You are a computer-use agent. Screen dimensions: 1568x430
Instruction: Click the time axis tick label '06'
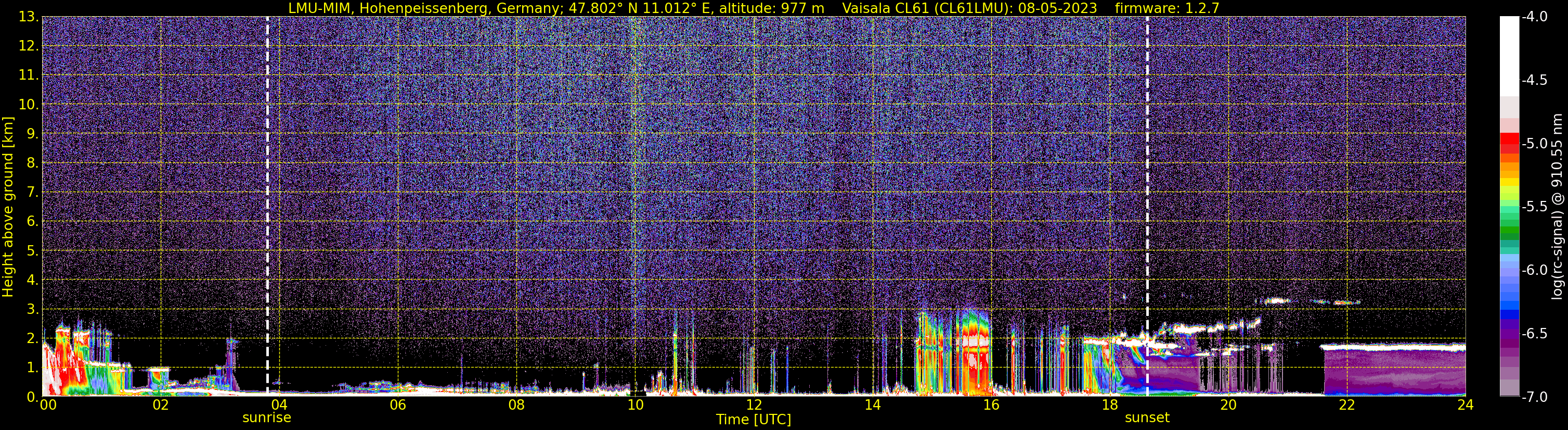coord(397,405)
